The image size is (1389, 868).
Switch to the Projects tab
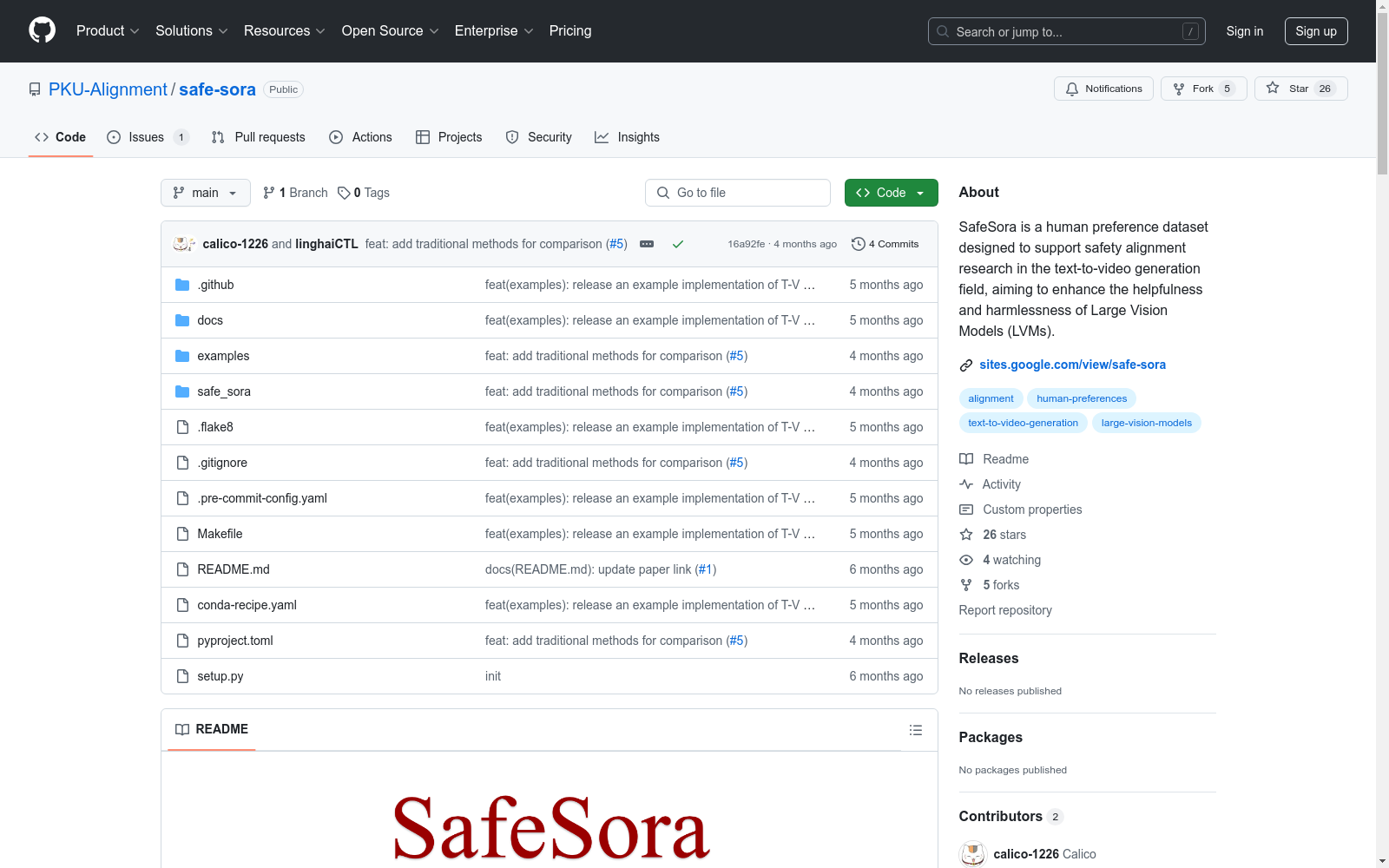point(449,137)
